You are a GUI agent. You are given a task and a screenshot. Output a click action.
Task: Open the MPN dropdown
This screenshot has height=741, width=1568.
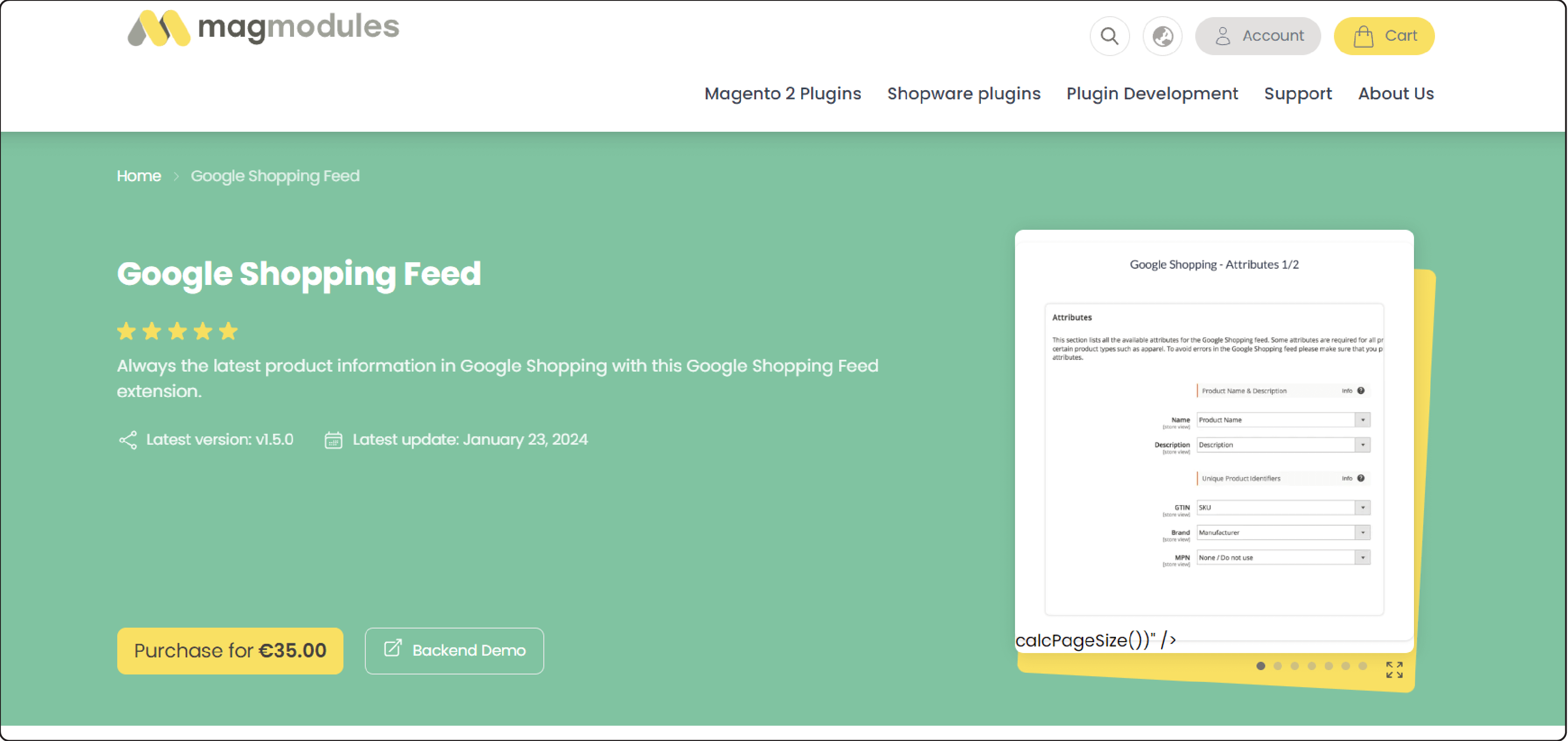[x=1283, y=558]
